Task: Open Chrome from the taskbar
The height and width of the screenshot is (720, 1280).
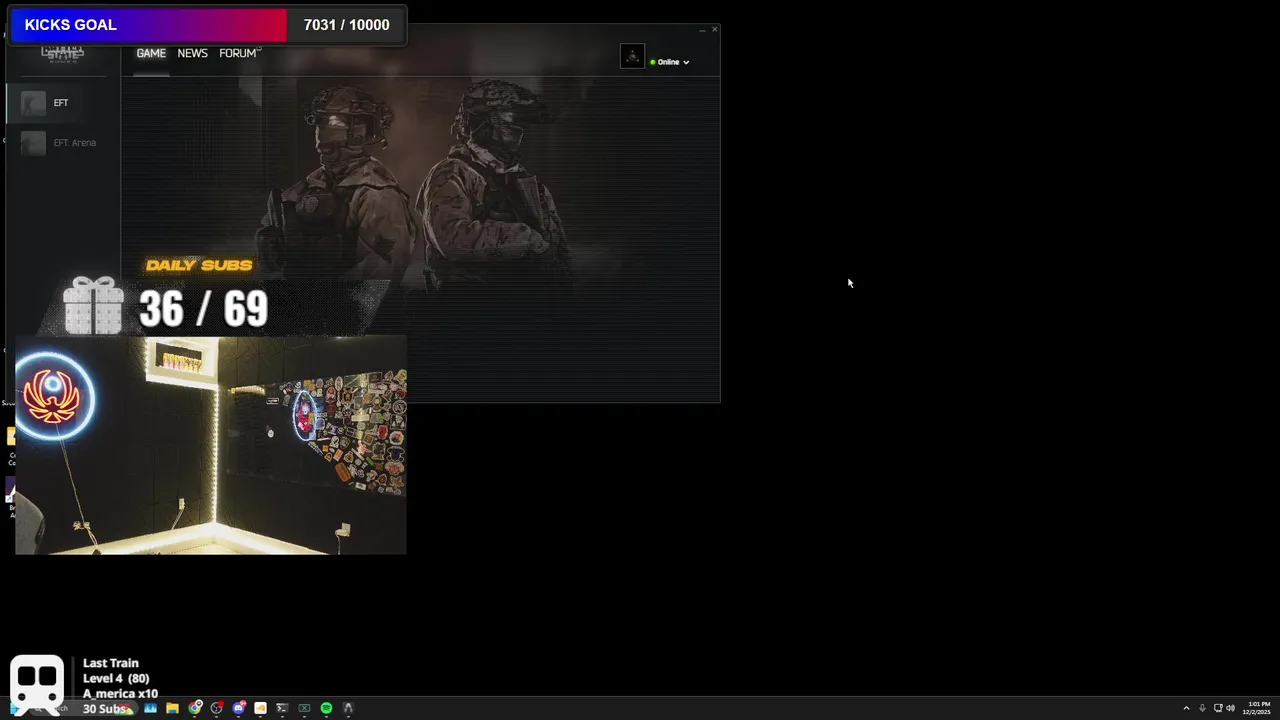Action: (x=195, y=708)
